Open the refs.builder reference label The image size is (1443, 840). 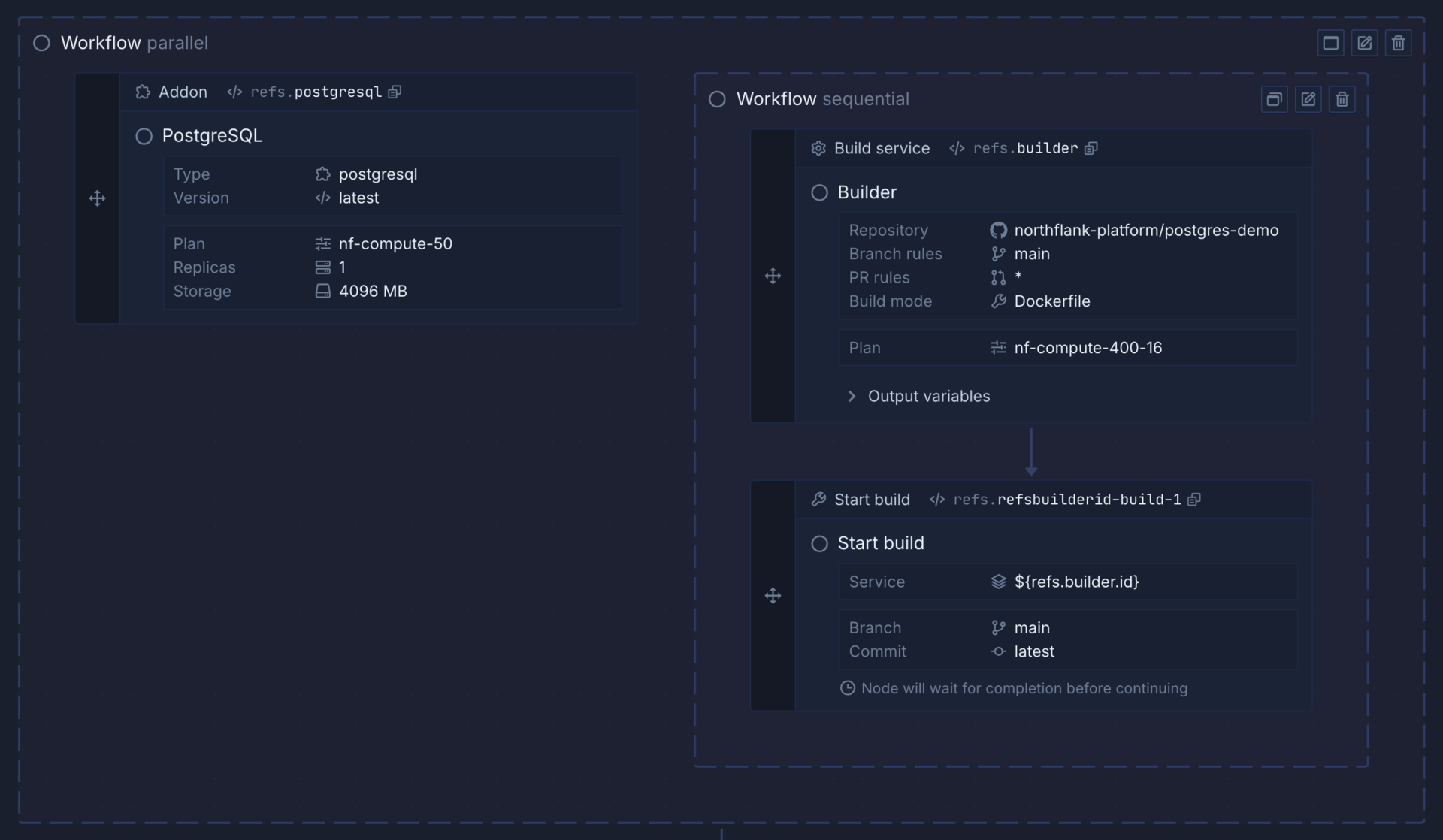[x=1025, y=148]
